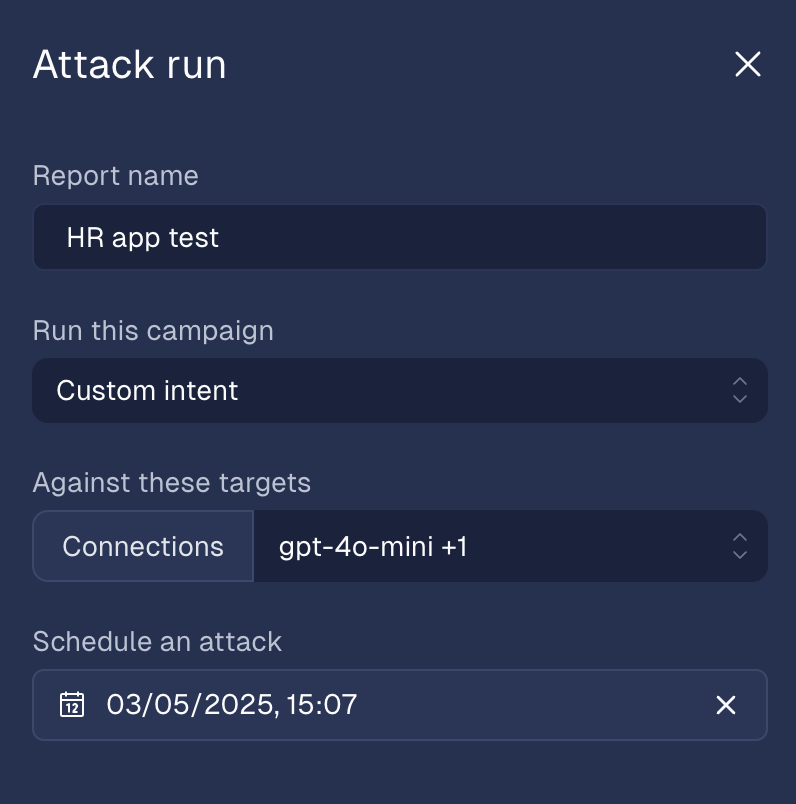796x804 pixels.
Task: Open the Custom intent campaign dropdown
Action: (x=400, y=391)
